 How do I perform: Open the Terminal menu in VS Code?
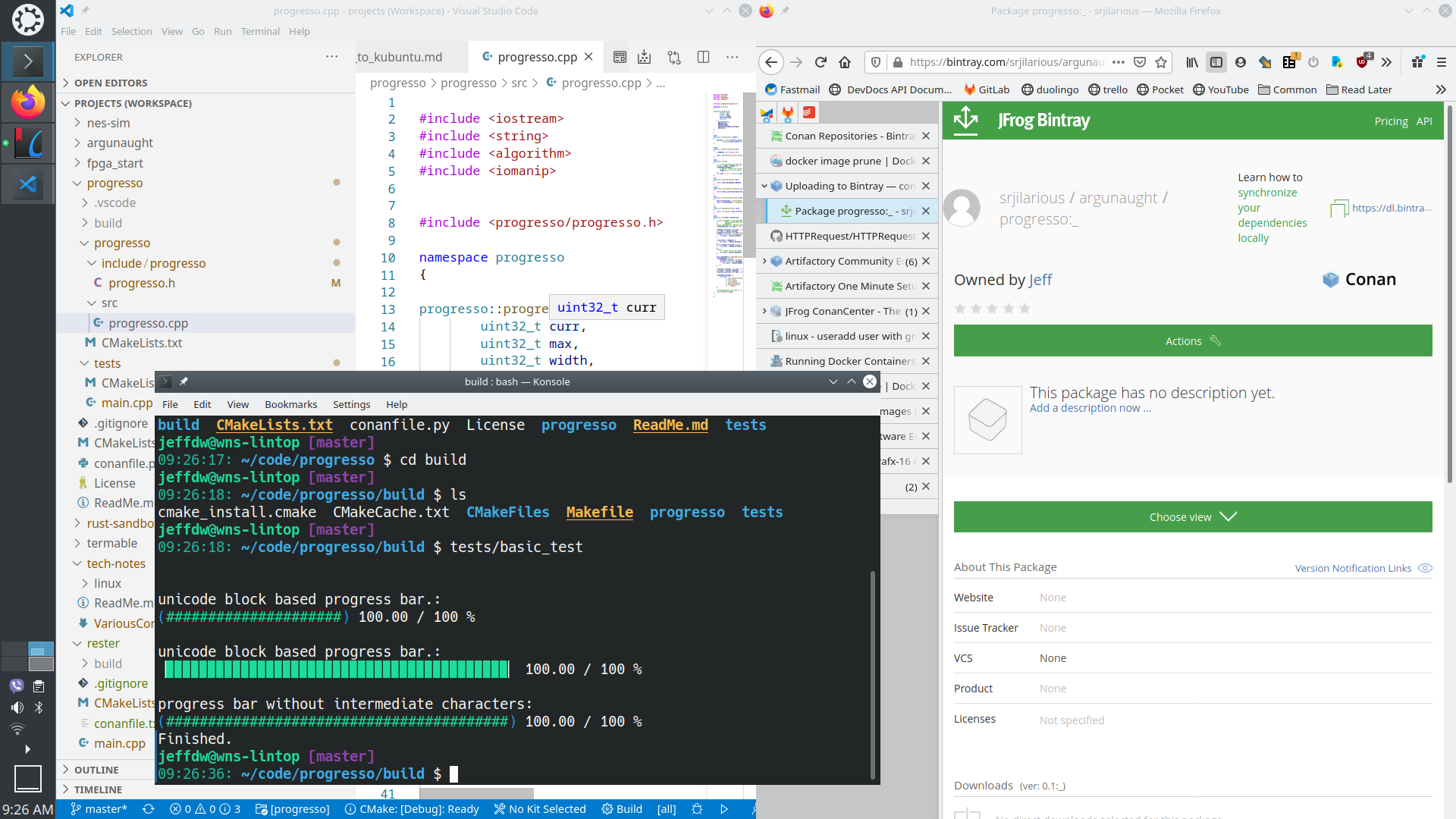click(260, 31)
